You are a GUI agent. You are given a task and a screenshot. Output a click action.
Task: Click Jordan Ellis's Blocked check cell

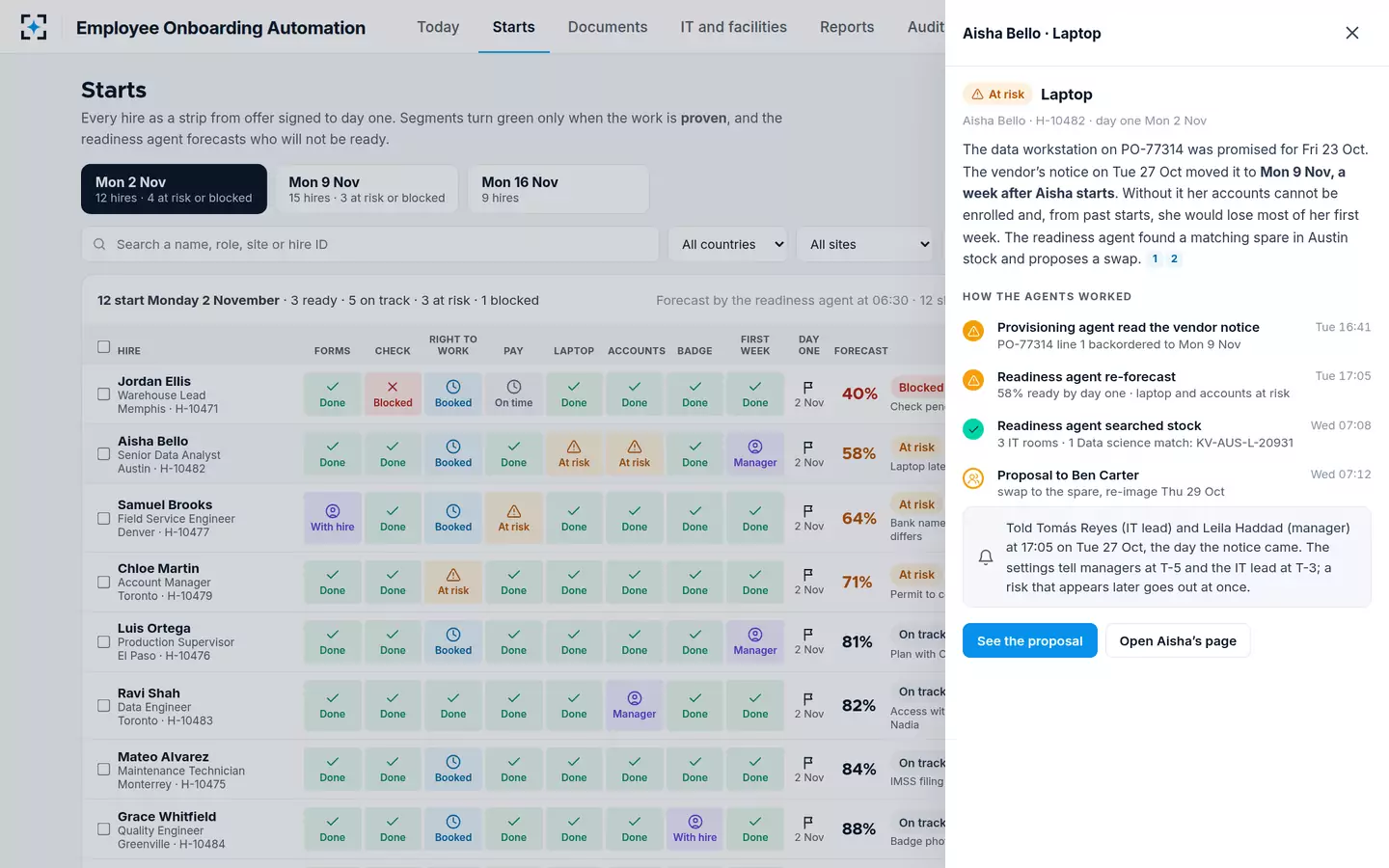pyautogui.click(x=393, y=393)
